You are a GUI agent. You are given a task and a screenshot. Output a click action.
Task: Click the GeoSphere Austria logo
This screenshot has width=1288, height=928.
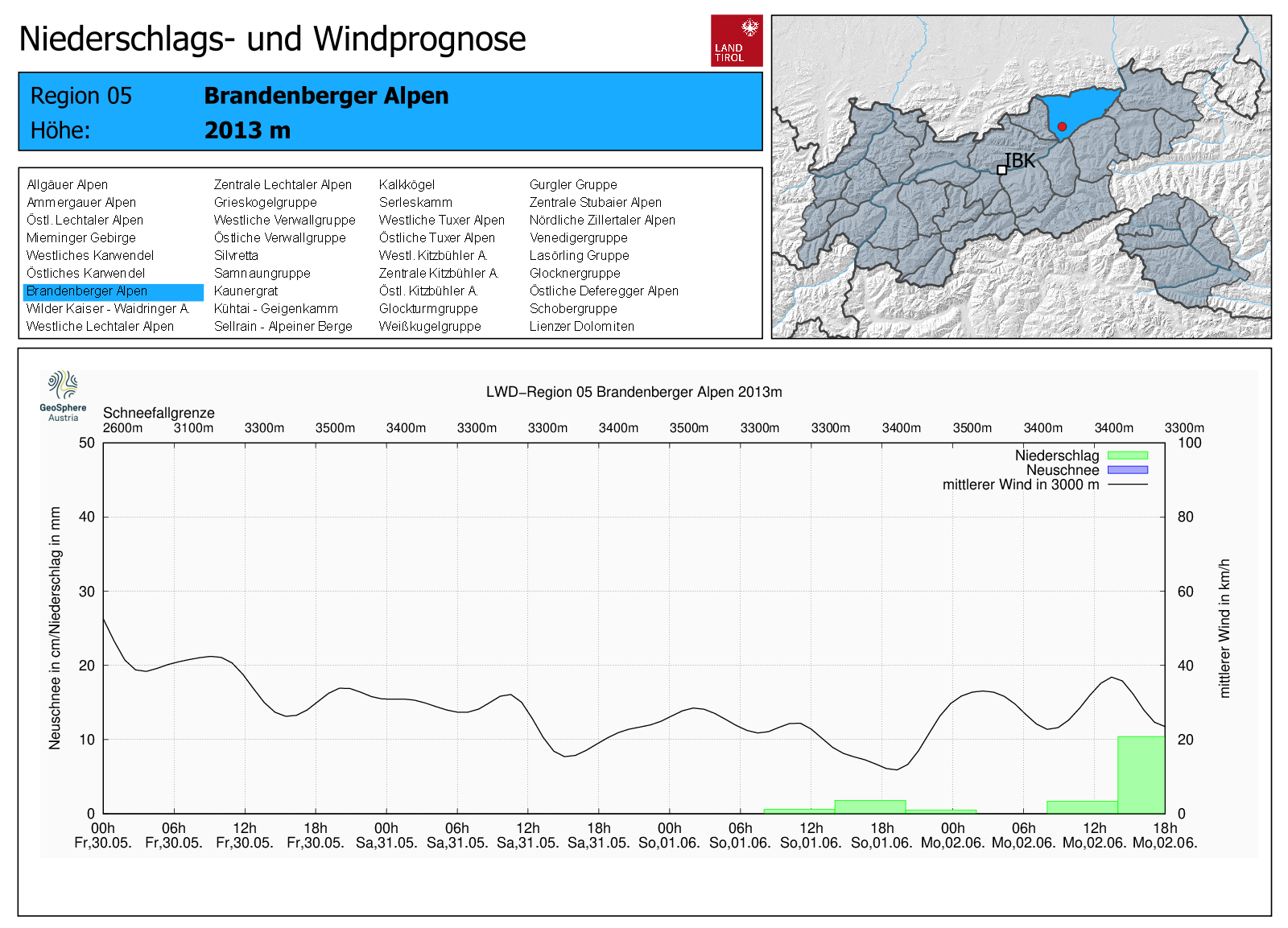tap(63, 395)
